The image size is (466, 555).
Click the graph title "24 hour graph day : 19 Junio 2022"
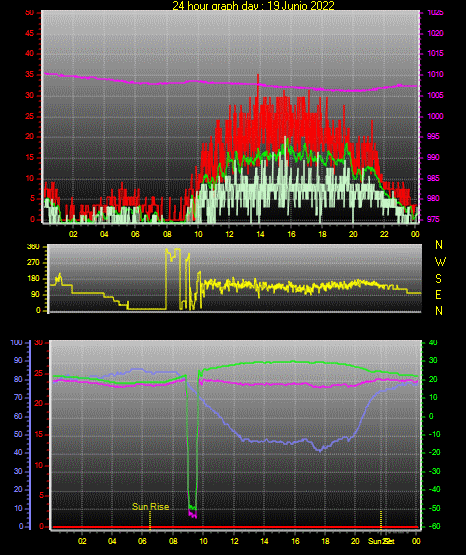pyautogui.click(x=253, y=5)
